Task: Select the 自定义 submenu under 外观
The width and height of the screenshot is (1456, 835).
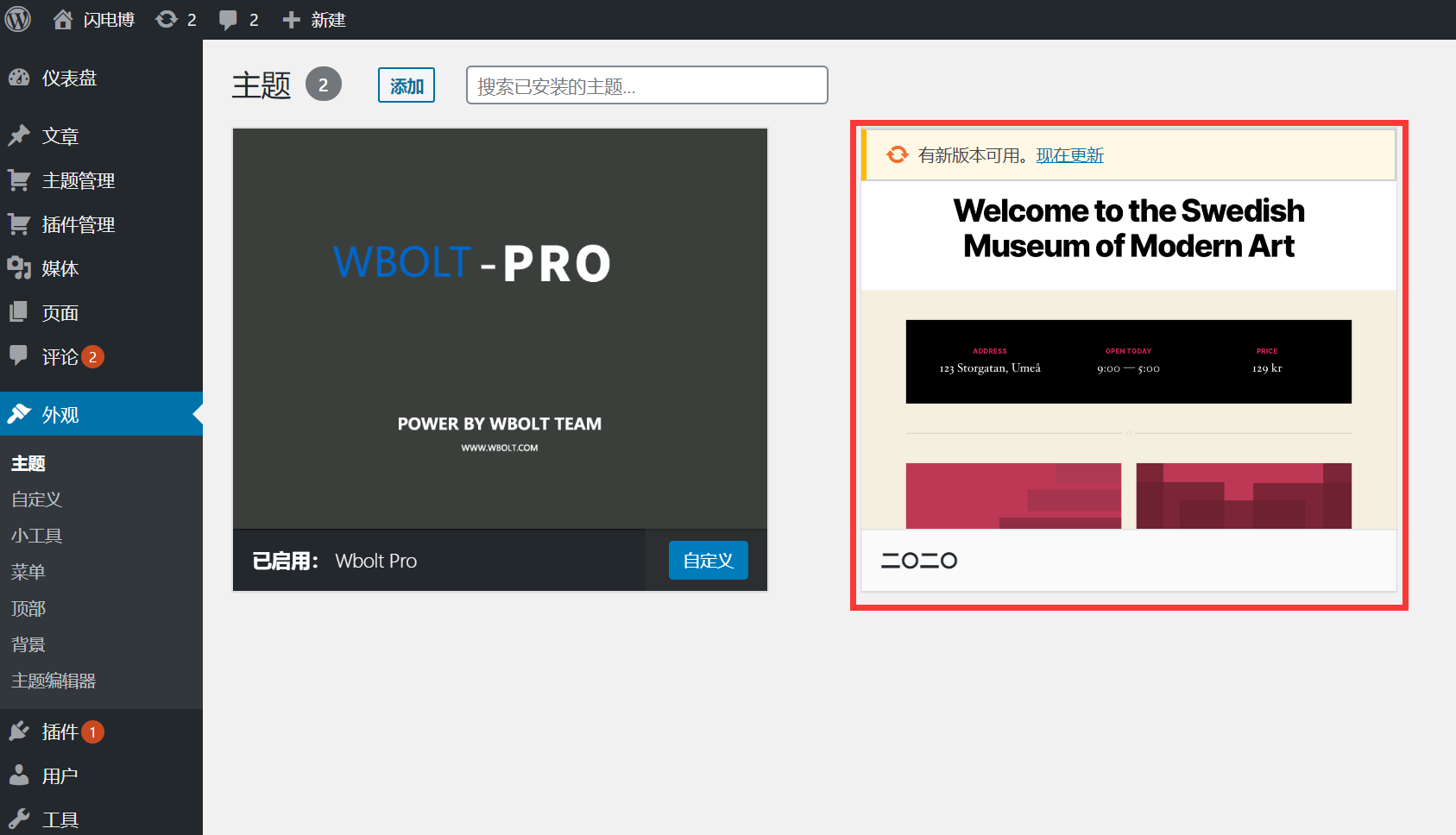Action: [x=36, y=499]
